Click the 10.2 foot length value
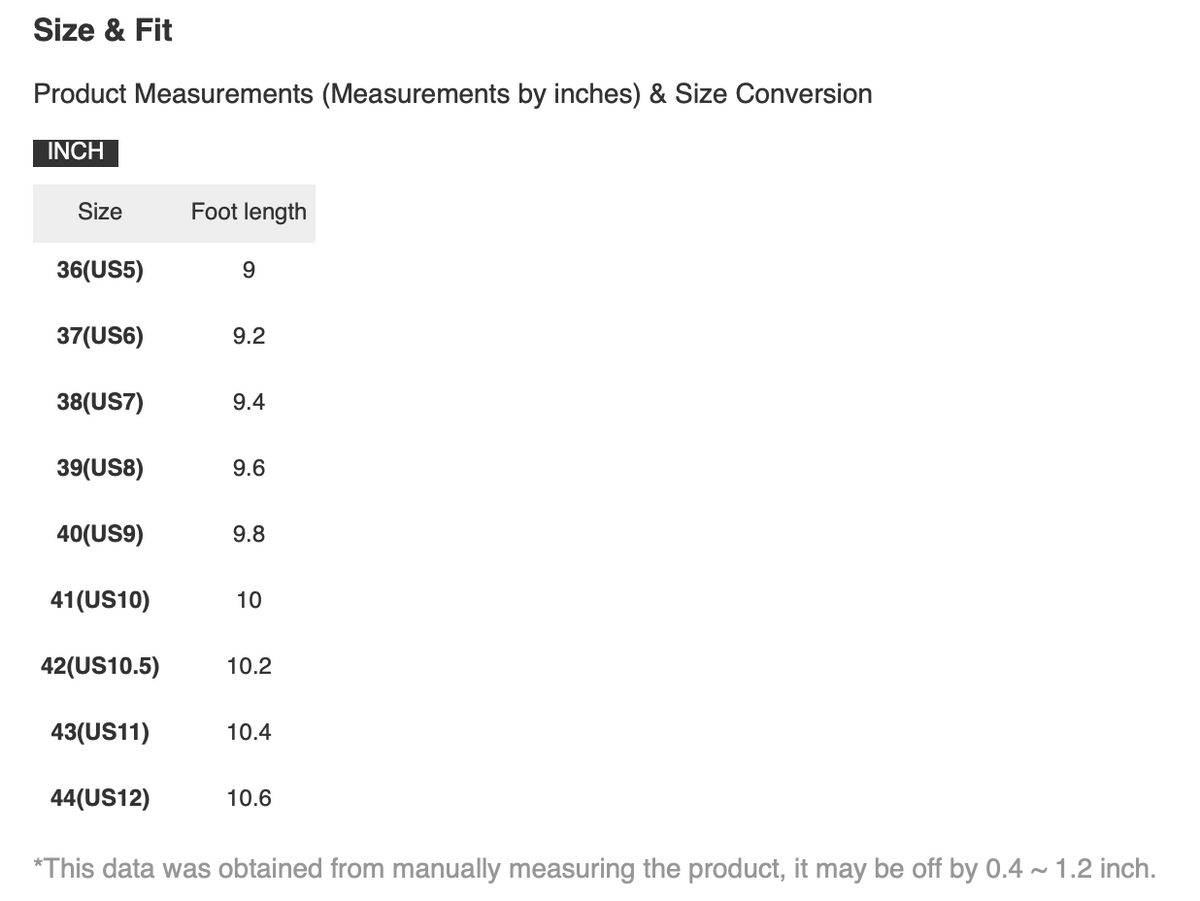Image resolution: width=1200 pixels, height=901 pixels. click(249, 667)
